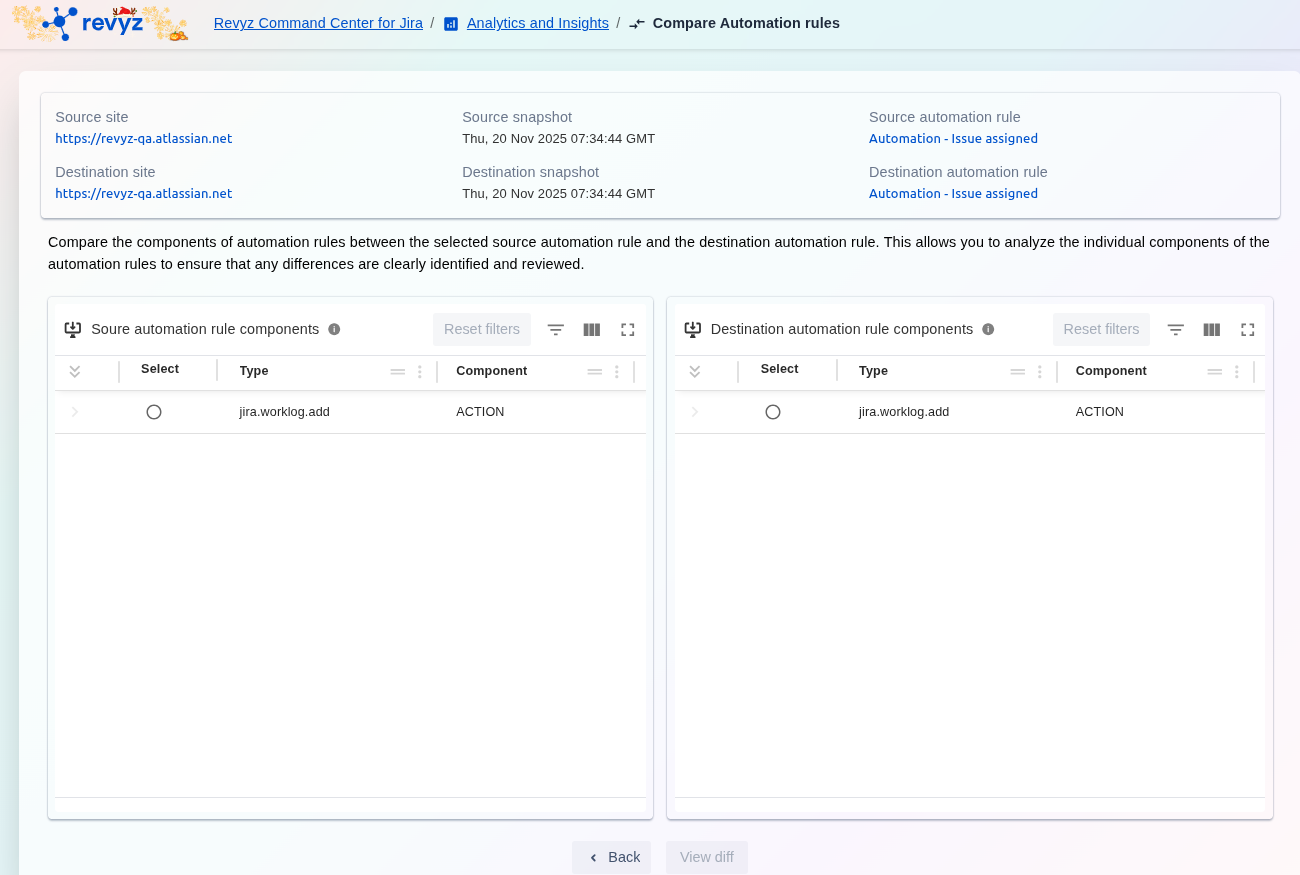Open Analytics and Insights breadcrumb link
Image resolution: width=1300 pixels, height=875 pixels.
pos(537,23)
